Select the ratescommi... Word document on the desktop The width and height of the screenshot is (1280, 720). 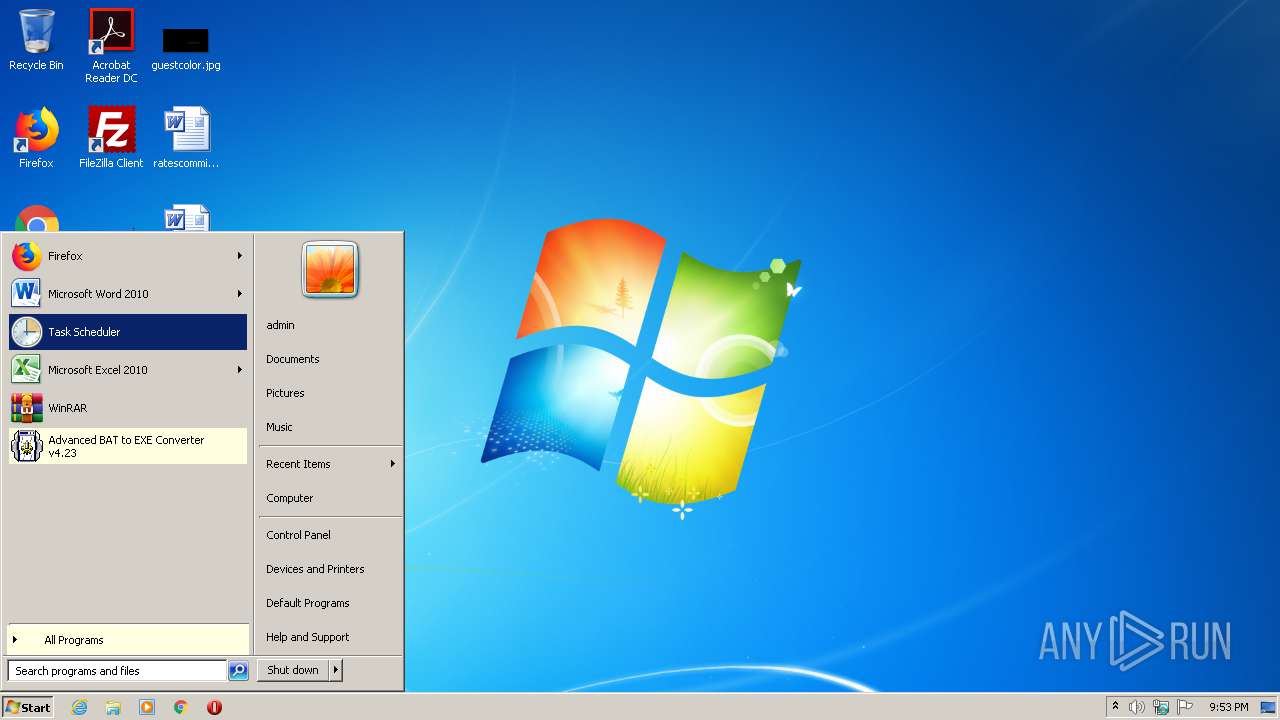[x=186, y=138]
